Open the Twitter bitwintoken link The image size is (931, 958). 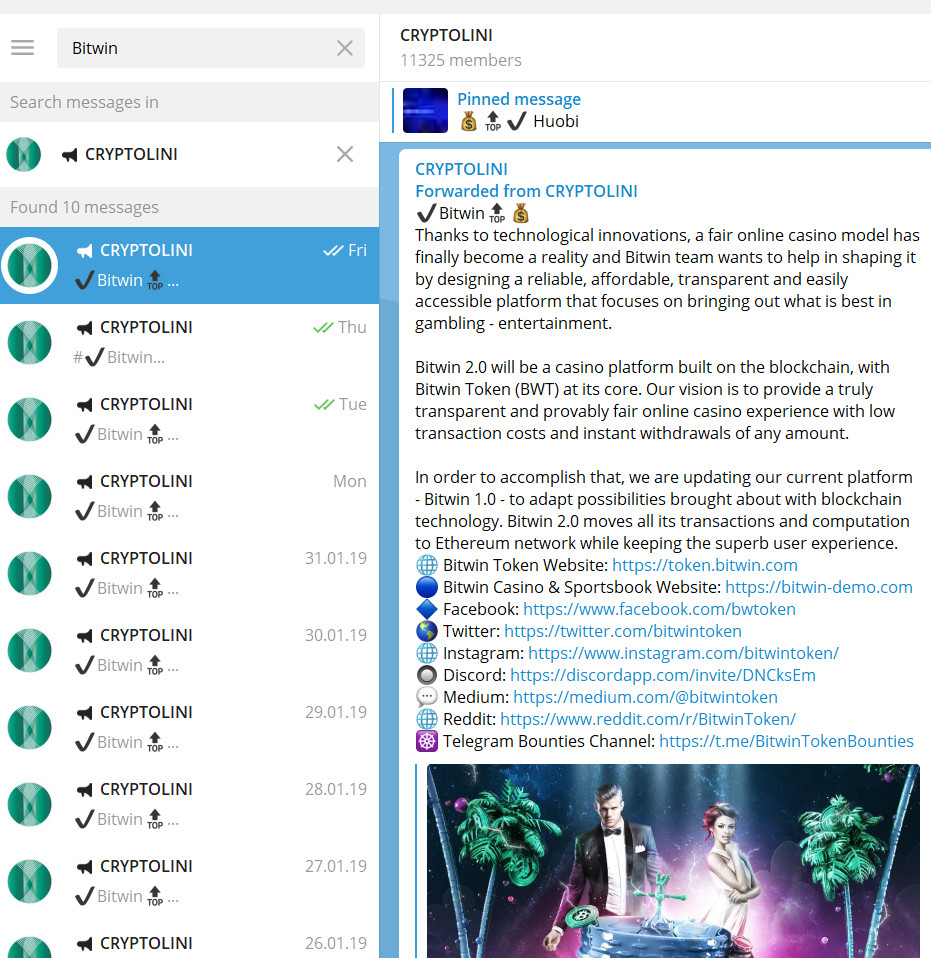point(622,631)
